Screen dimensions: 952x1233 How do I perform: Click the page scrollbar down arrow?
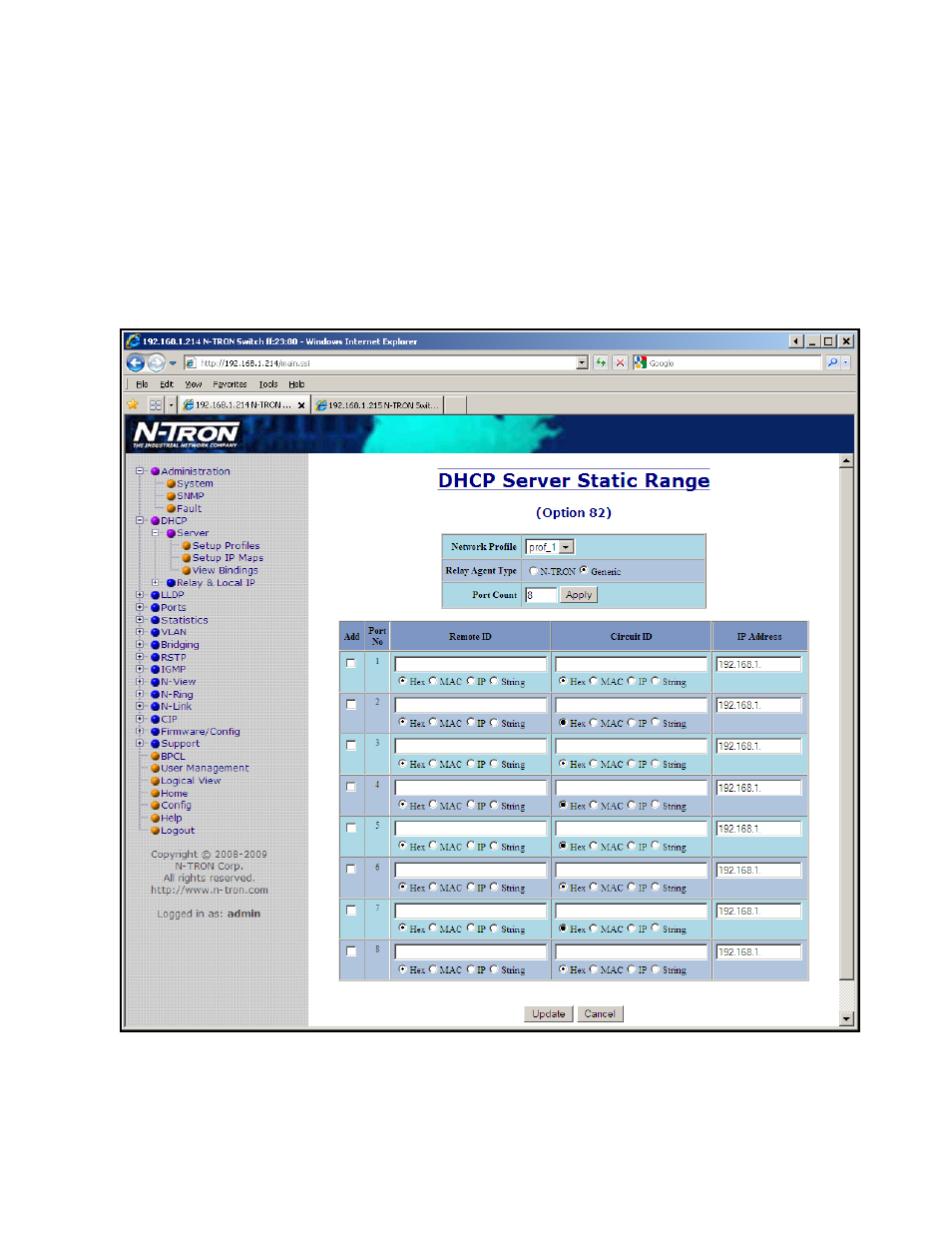[846, 1019]
